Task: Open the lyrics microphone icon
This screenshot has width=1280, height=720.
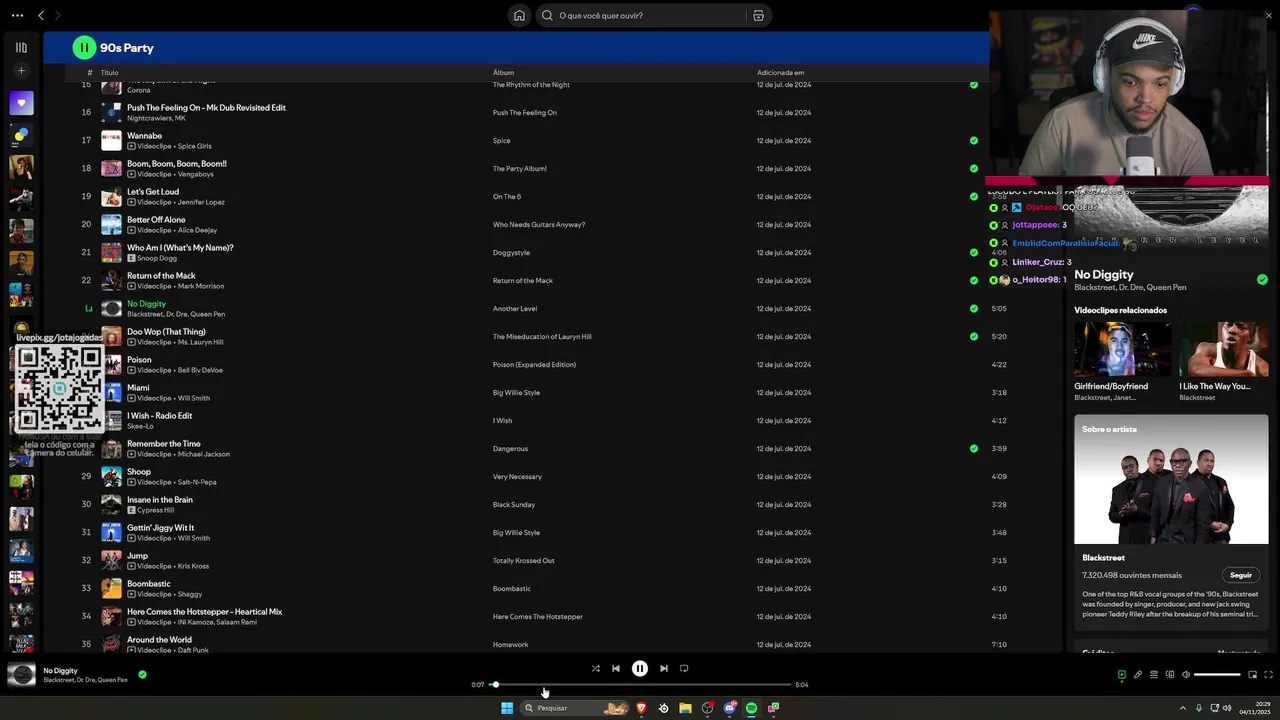Action: click(1137, 675)
